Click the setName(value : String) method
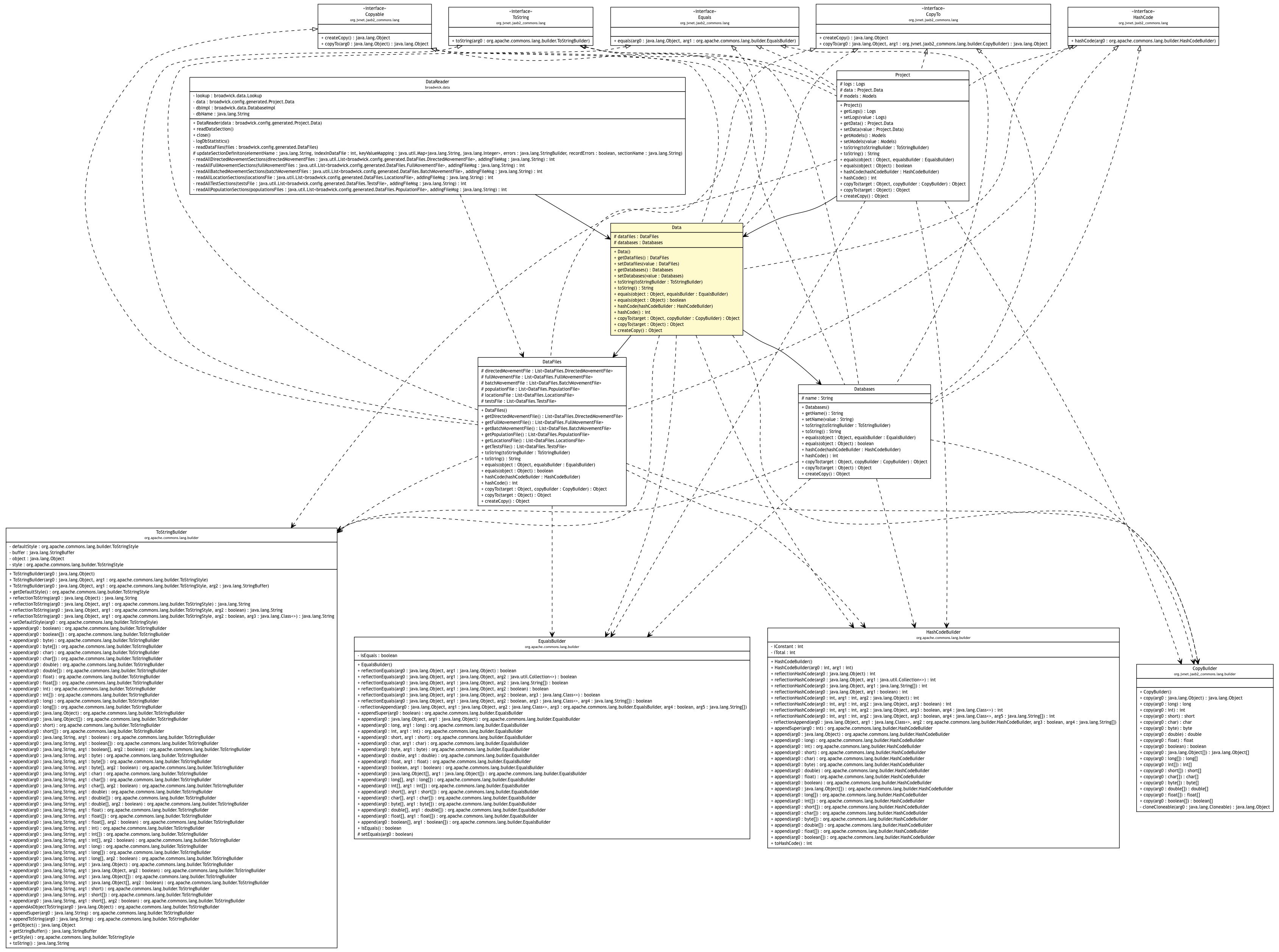Image resolution: width=1279 pixels, height=952 pixels. 827,419
